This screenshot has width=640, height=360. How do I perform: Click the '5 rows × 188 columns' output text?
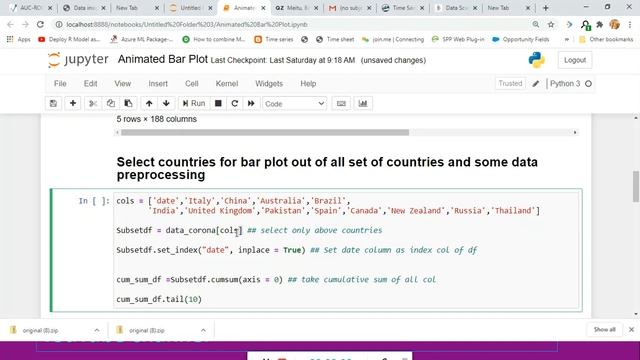156,119
